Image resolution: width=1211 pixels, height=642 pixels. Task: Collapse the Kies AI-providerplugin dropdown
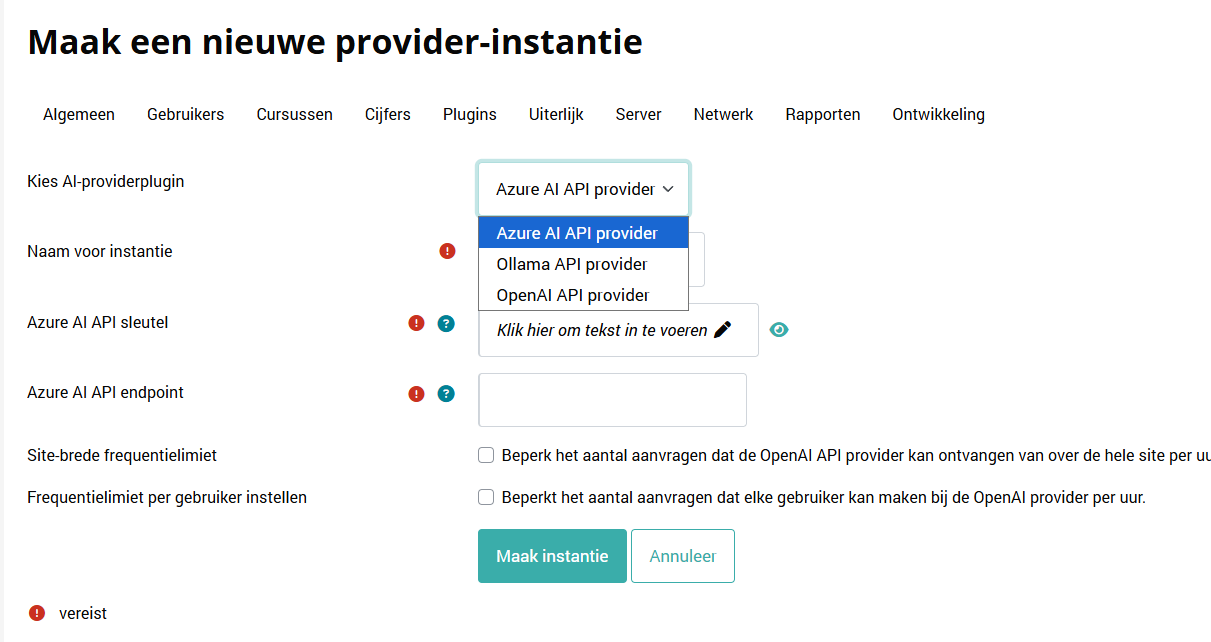(x=583, y=189)
